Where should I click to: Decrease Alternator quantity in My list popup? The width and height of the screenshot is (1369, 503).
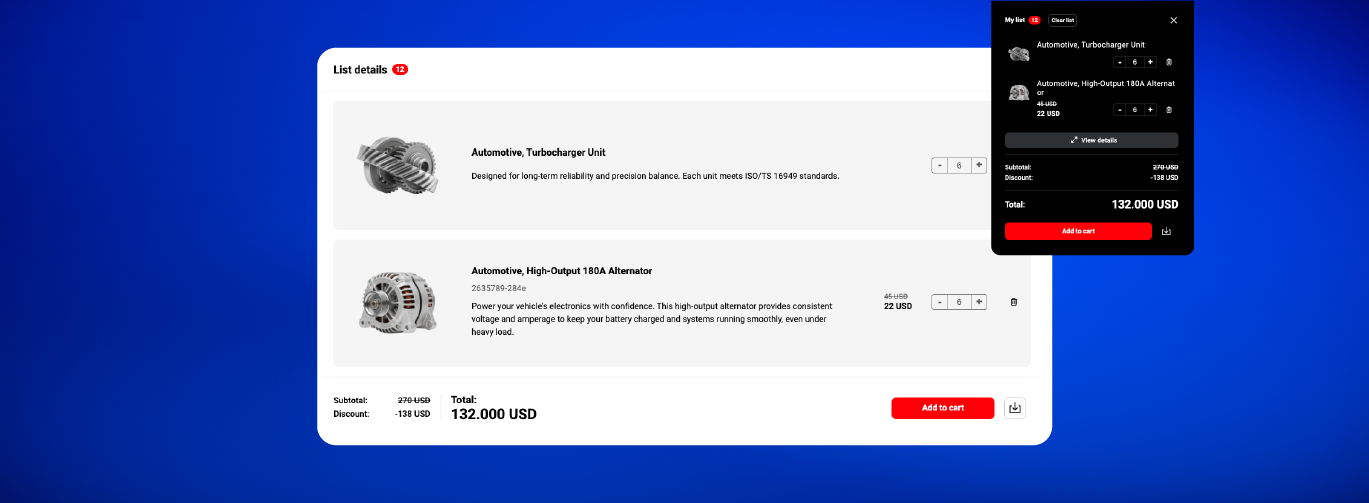tap(1120, 110)
